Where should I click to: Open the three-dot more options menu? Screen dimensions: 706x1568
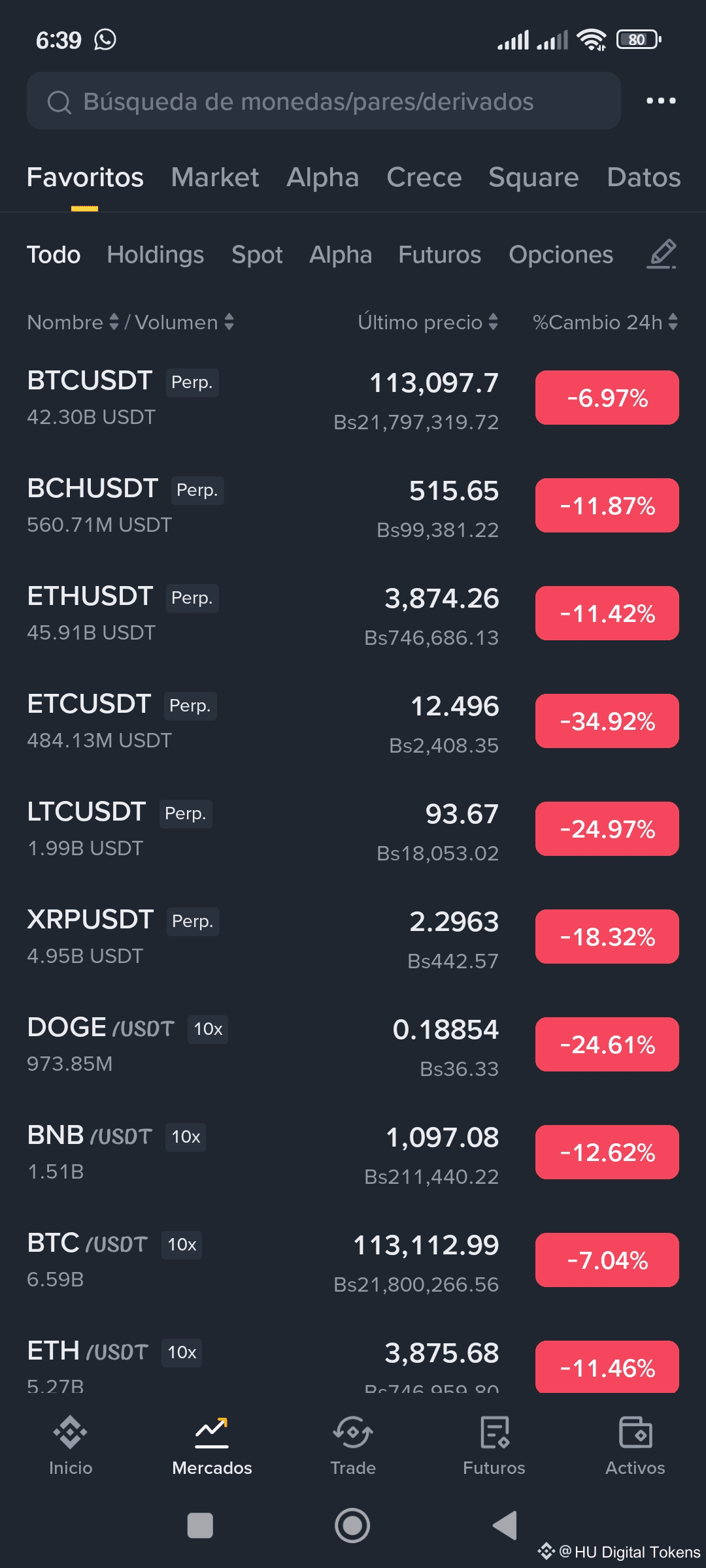tap(661, 101)
